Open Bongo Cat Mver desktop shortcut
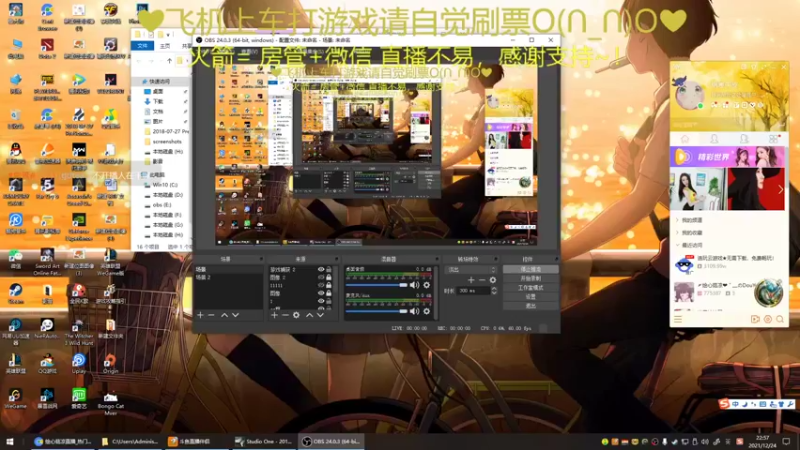The height and width of the screenshot is (450, 800). 110,402
